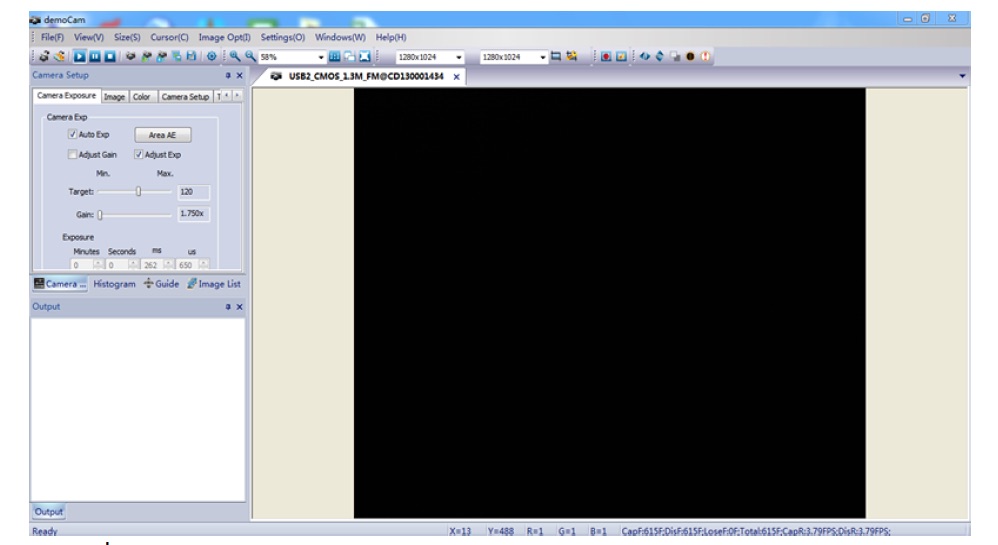This screenshot has width=998, height=545.
Task: Open the Settings(O) menu
Action: 283,38
